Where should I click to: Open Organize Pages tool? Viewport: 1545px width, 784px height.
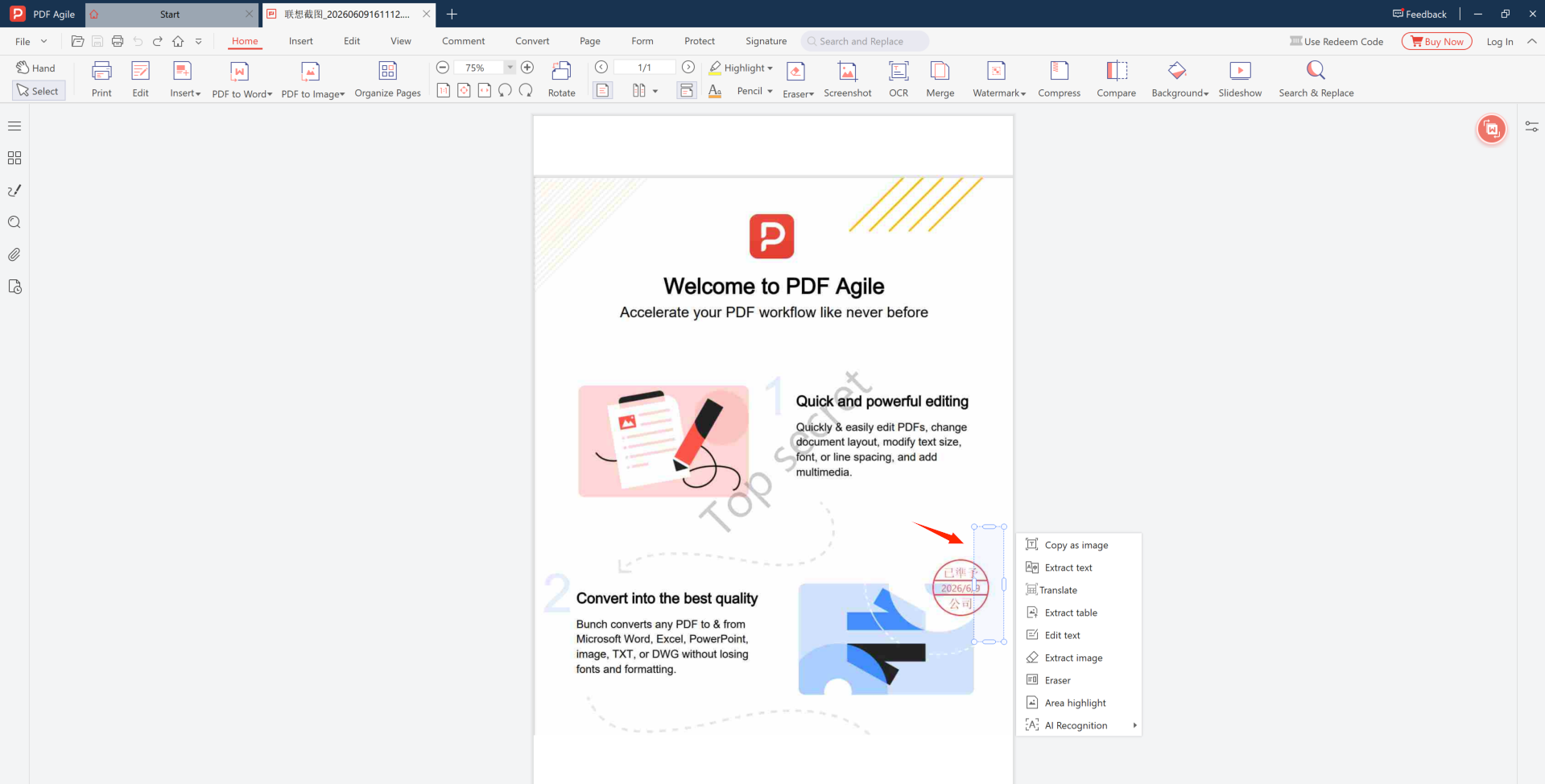coord(387,79)
